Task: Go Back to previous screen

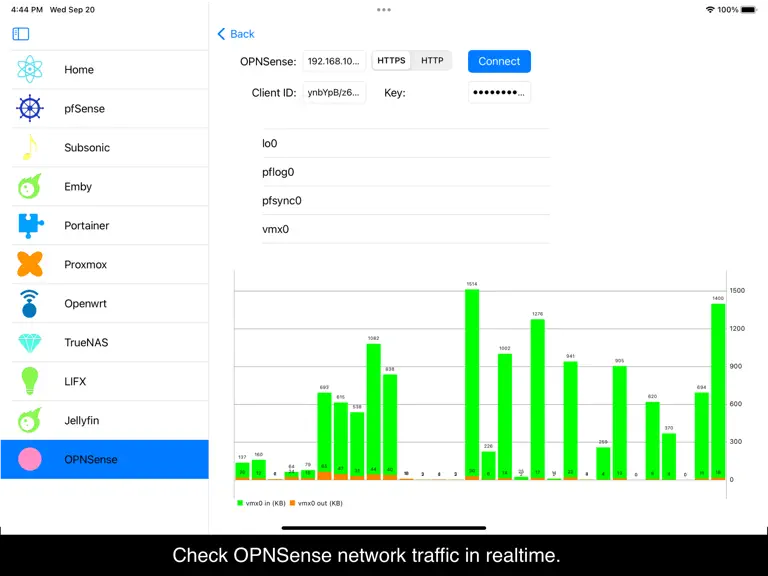Action: click(236, 34)
